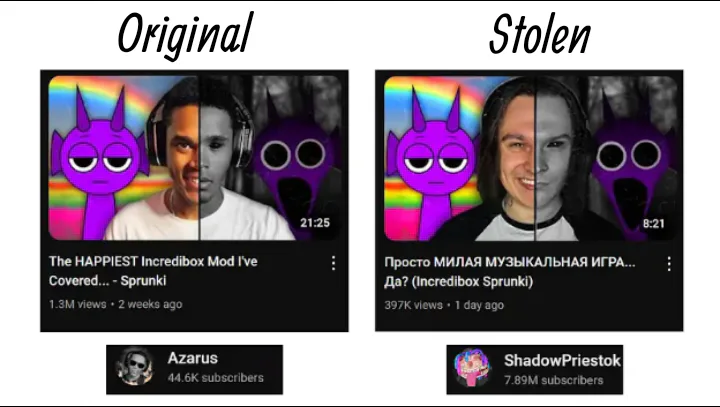Open the three-dot menu on ShadowPriestok video

pyautogui.click(x=669, y=264)
